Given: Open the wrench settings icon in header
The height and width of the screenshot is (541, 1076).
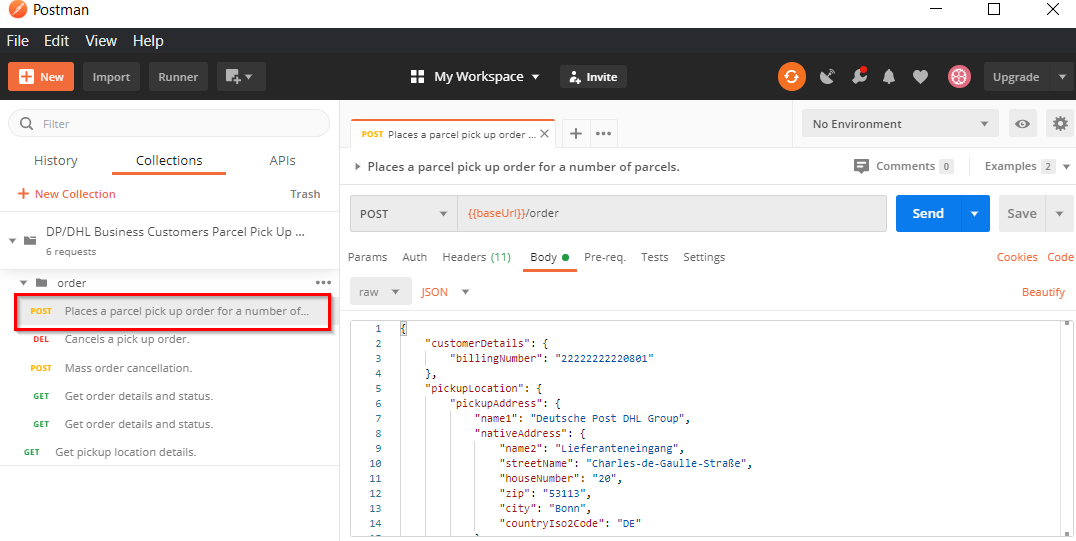Looking at the screenshot, I should [858, 77].
